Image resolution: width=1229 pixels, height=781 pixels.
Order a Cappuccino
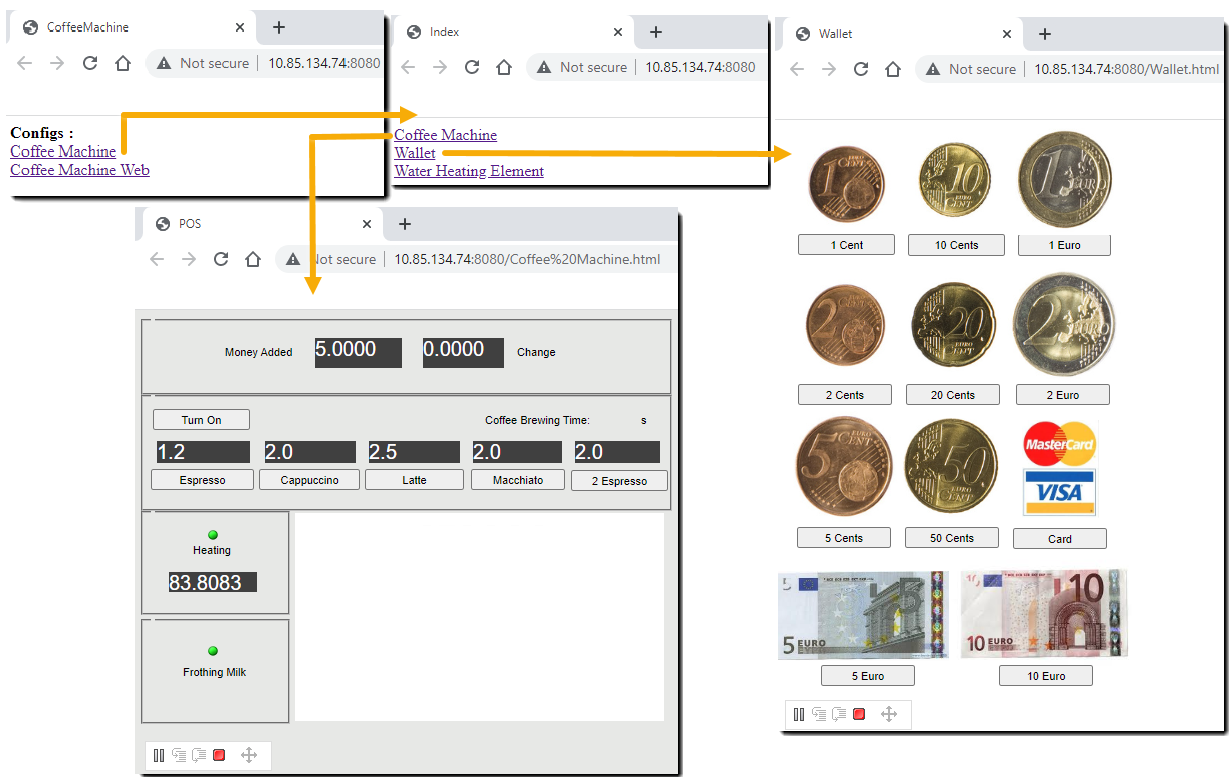pyautogui.click(x=309, y=480)
